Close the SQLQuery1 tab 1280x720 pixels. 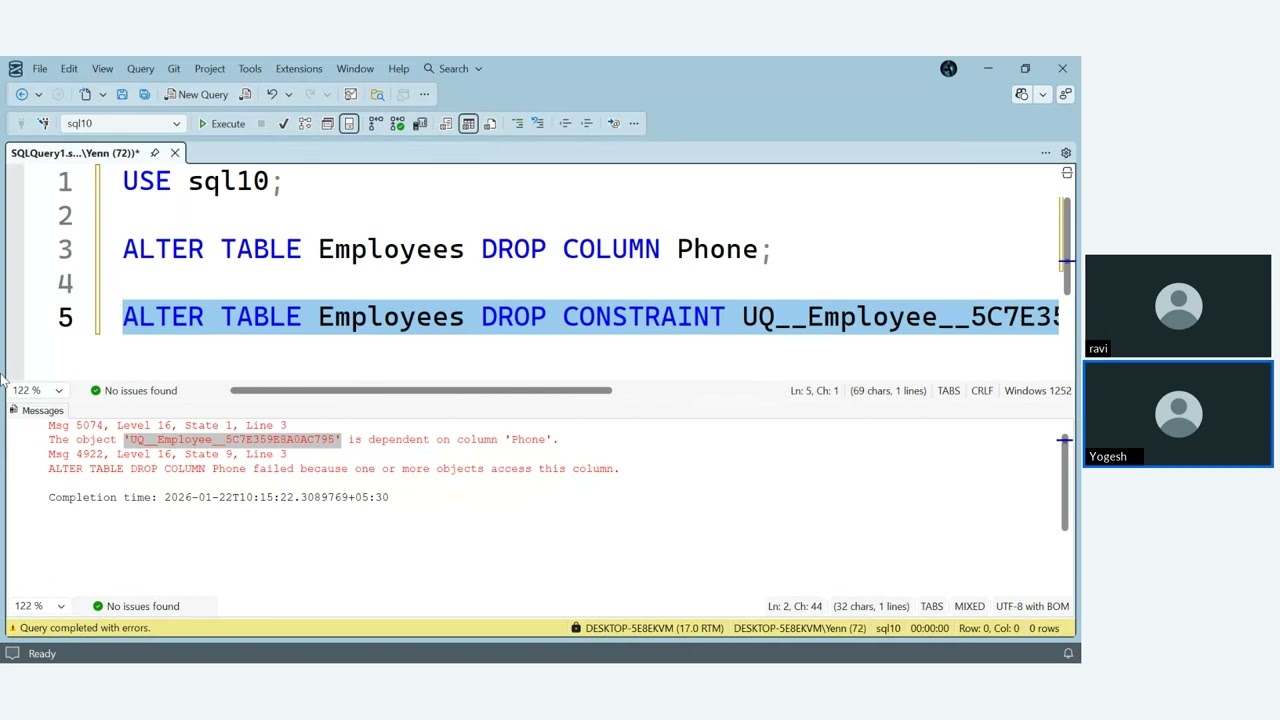(x=175, y=153)
